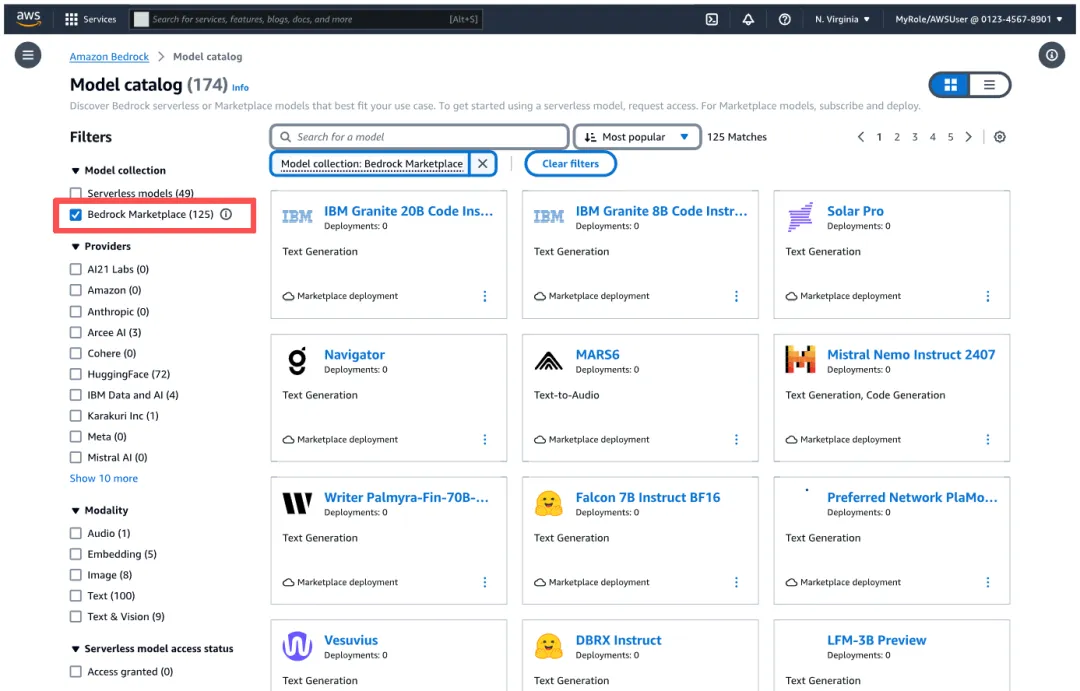Viewport: 1080px width, 691px height.
Task: Click info icon beside Bedrock Marketplace (125)
Action: (x=226, y=214)
